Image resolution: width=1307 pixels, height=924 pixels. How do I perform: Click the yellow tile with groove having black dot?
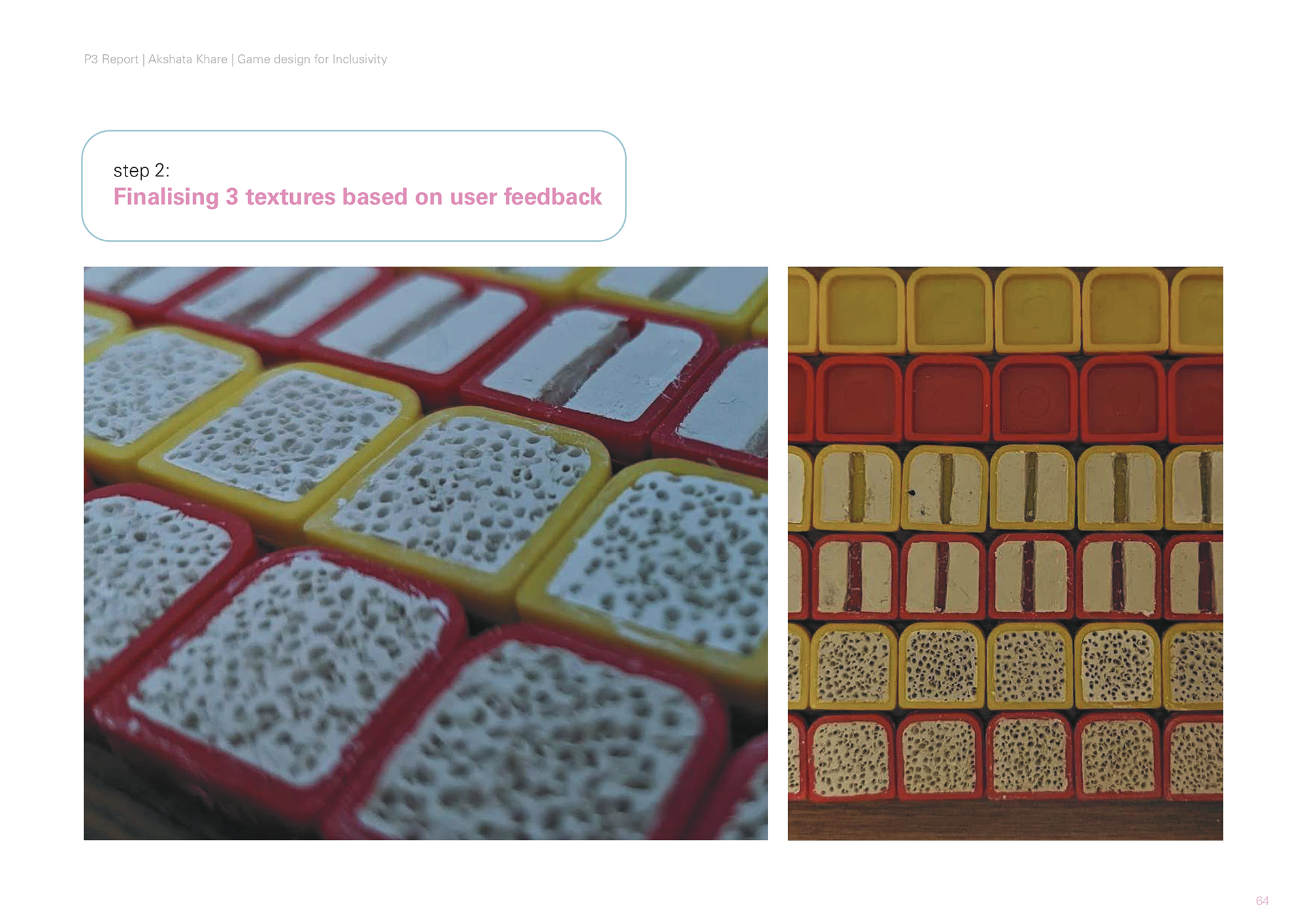point(944,488)
